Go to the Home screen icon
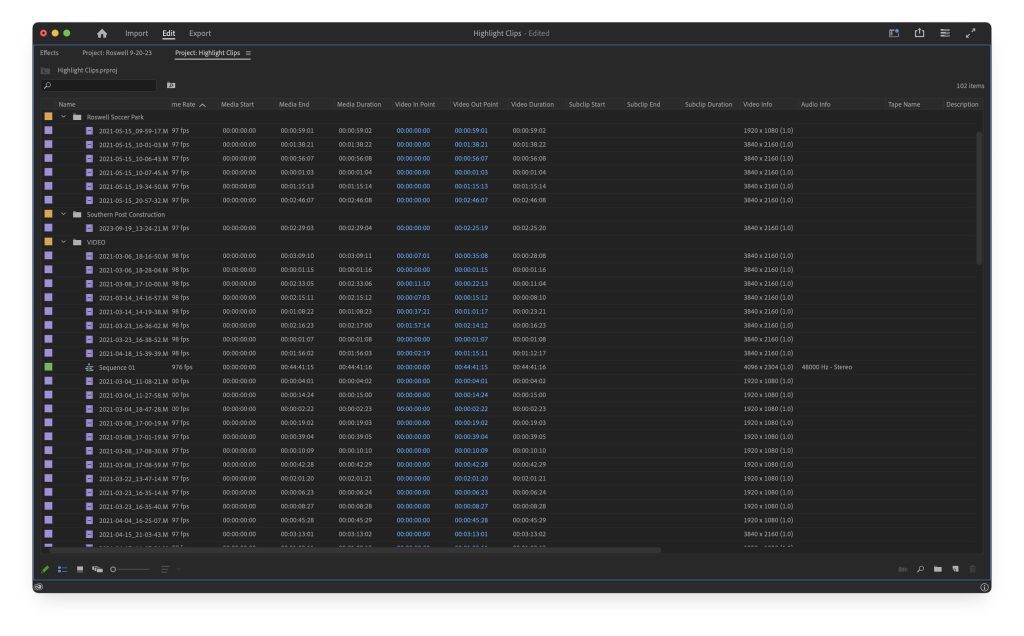Screen dimensions: 1024x636 tap(102, 33)
